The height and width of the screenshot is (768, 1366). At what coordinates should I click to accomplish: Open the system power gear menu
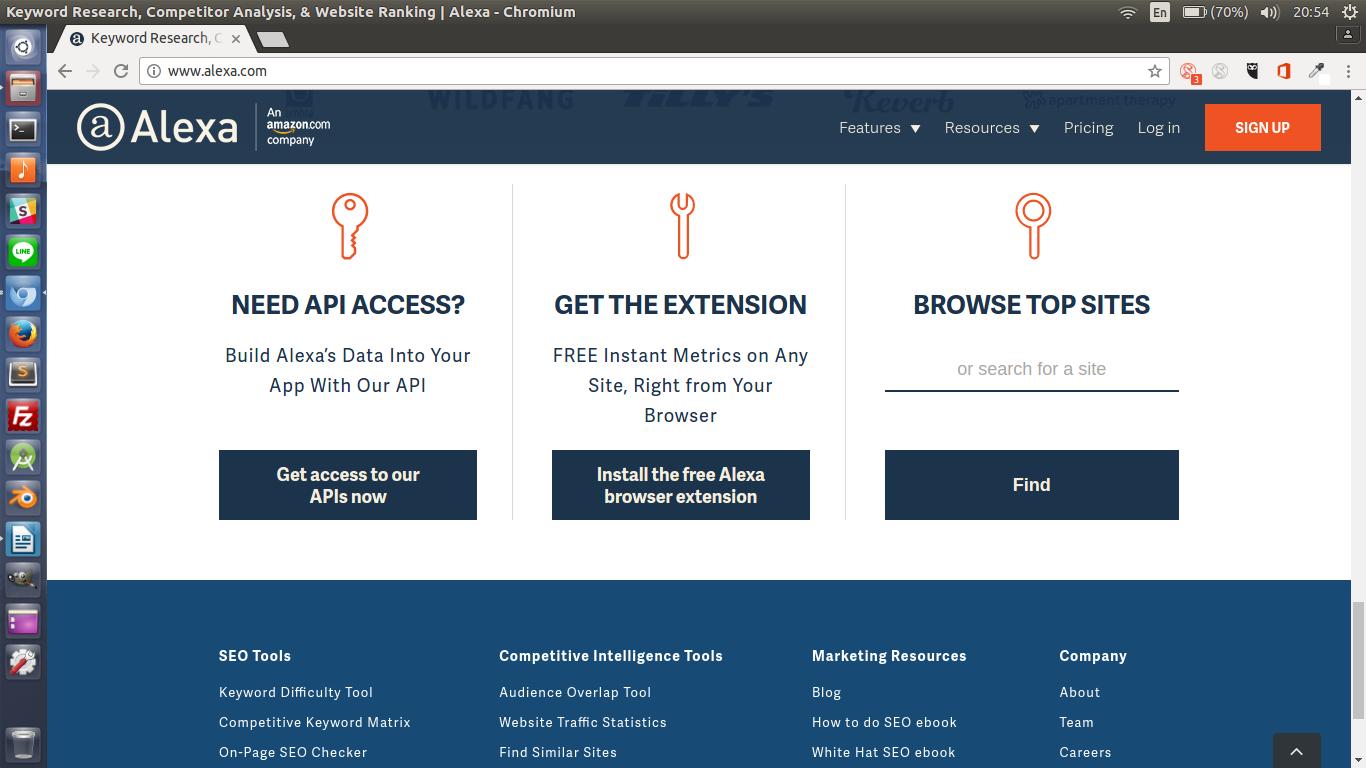1350,12
